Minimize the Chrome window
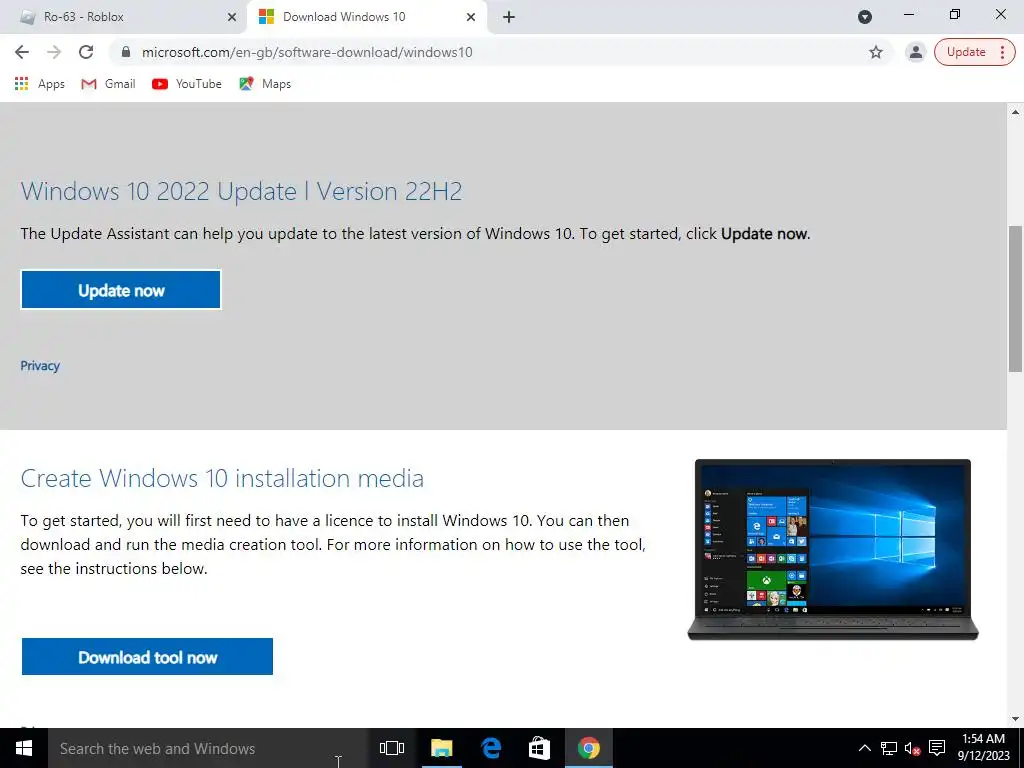 [x=908, y=14]
